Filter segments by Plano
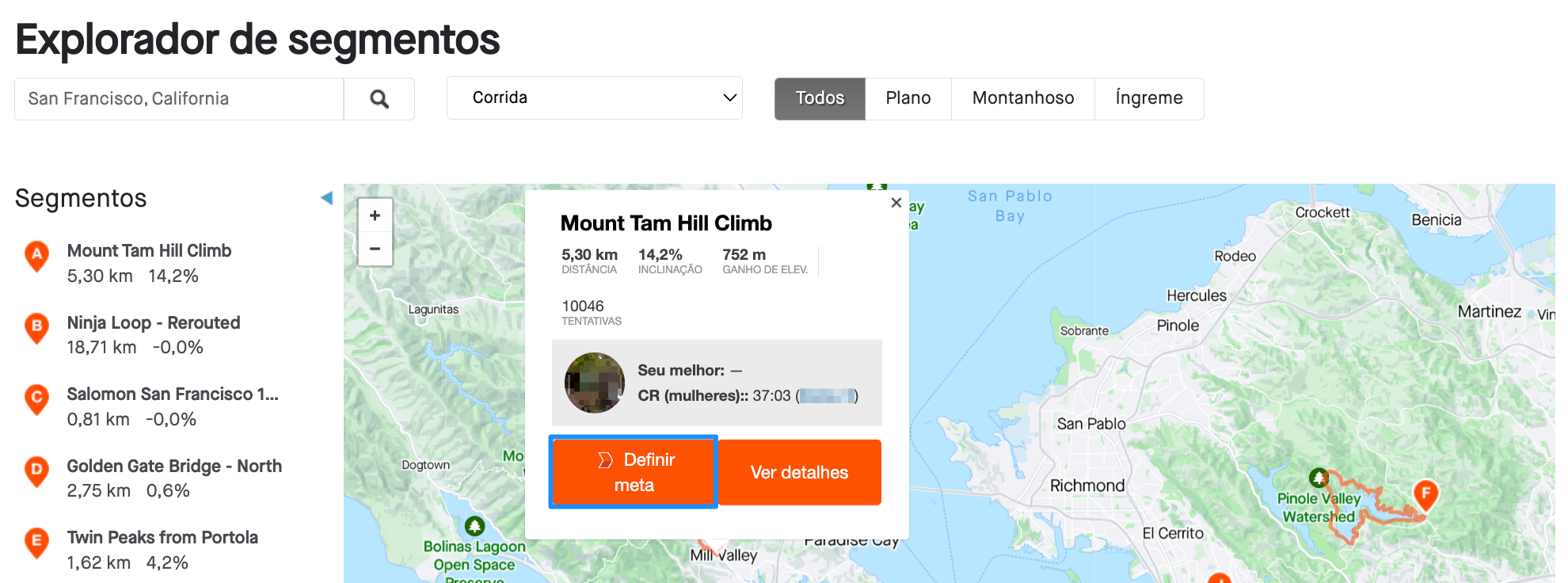This screenshot has width=1568, height=583. [908, 98]
